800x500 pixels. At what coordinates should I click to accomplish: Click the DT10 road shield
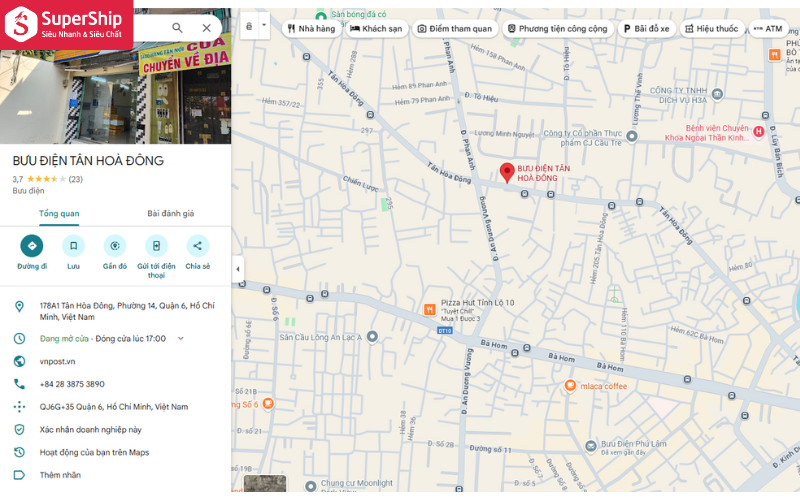point(444,331)
